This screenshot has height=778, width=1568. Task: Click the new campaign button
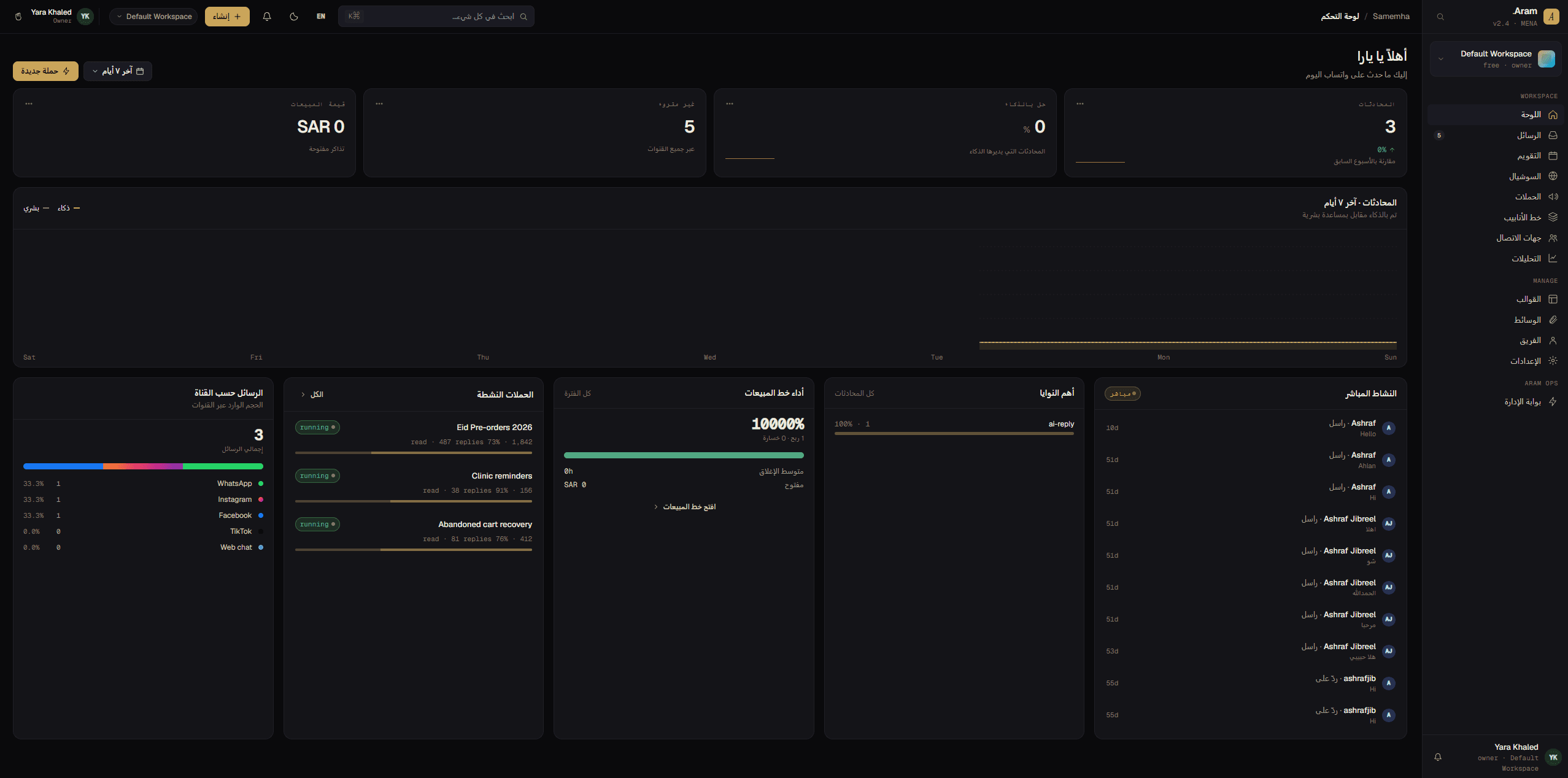(x=45, y=71)
